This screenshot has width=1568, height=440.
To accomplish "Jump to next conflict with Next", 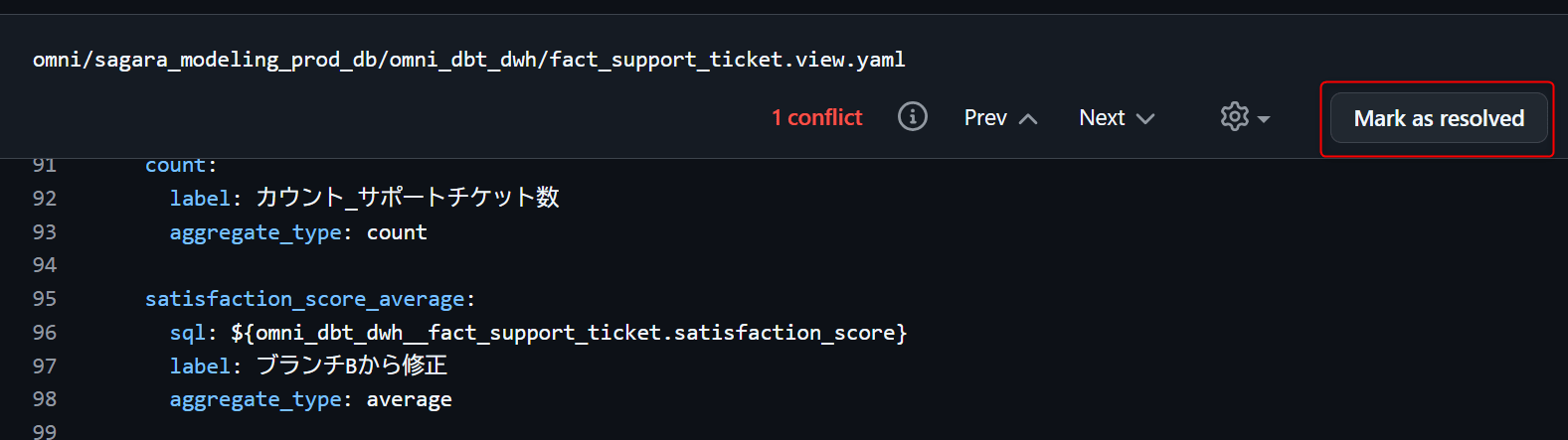I will tap(1102, 118).
